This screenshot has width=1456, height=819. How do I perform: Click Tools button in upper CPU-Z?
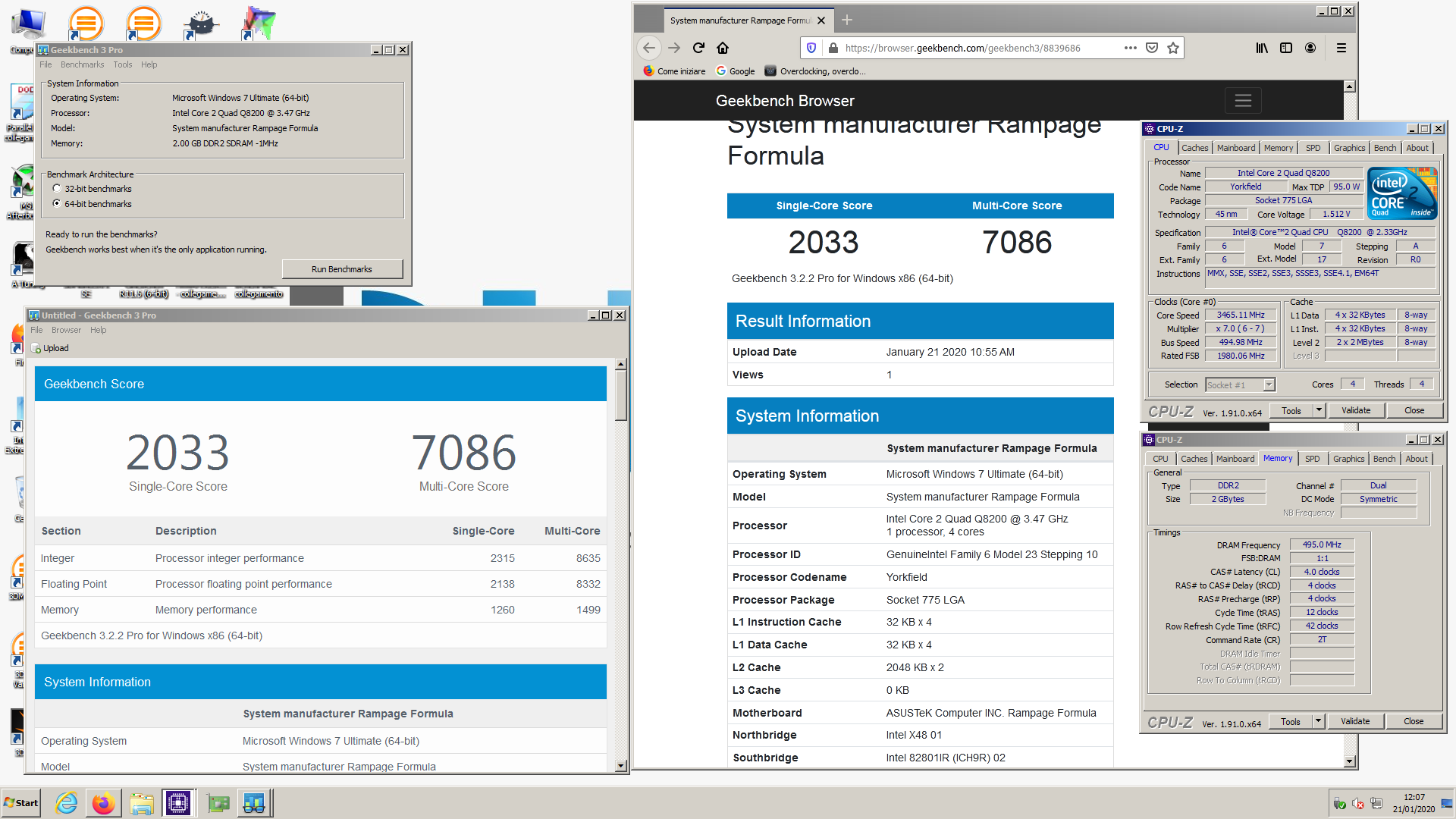coord(1291,410)
